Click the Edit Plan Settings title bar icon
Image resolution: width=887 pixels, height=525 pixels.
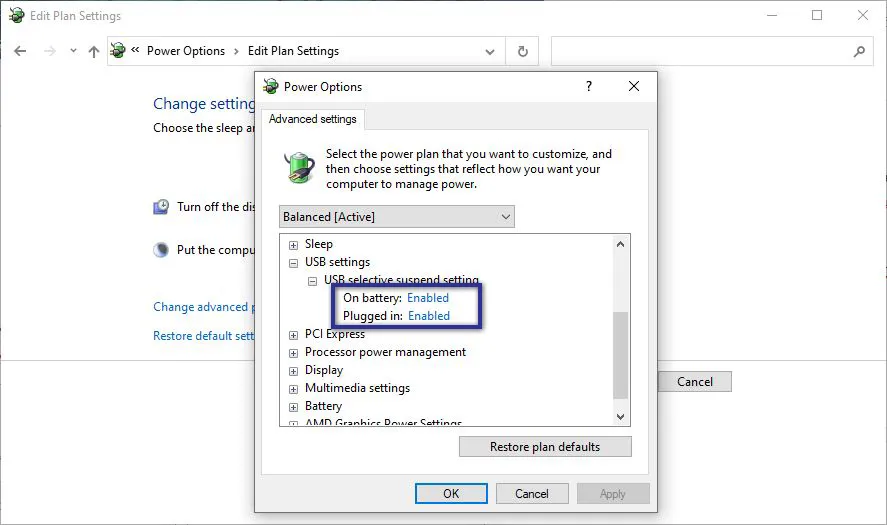tap(16, 15)
